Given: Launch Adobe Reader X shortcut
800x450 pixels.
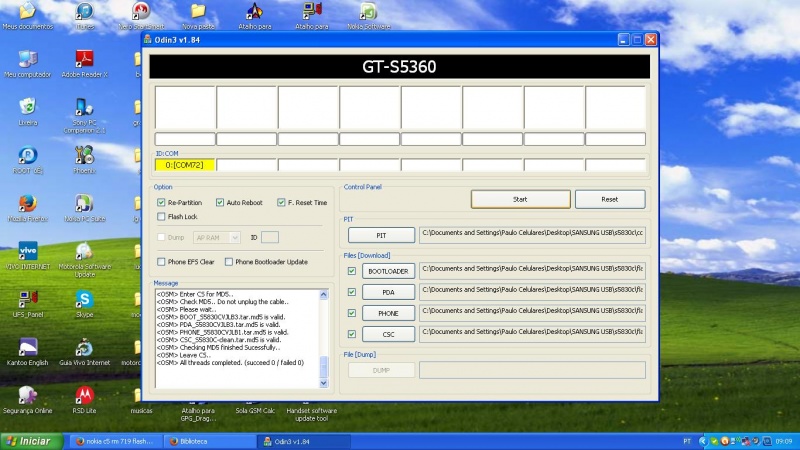Looking at the screenshot, I should pyautogui.click(x=84, y=64).
